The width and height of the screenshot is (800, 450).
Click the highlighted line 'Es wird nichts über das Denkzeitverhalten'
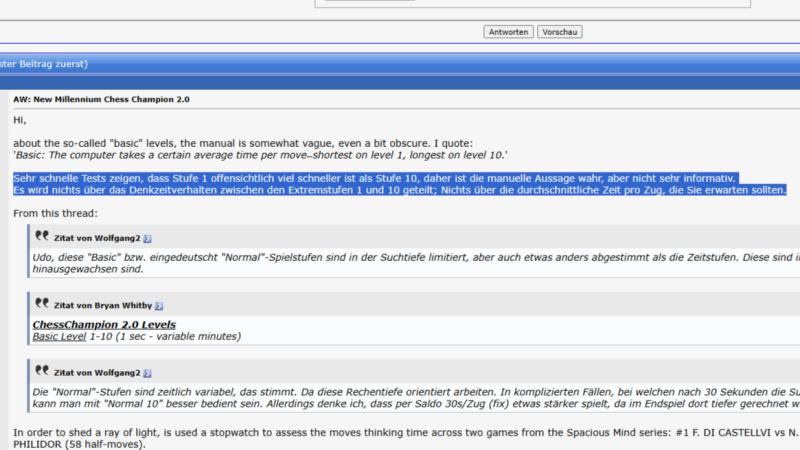click(x=400, y=190)
